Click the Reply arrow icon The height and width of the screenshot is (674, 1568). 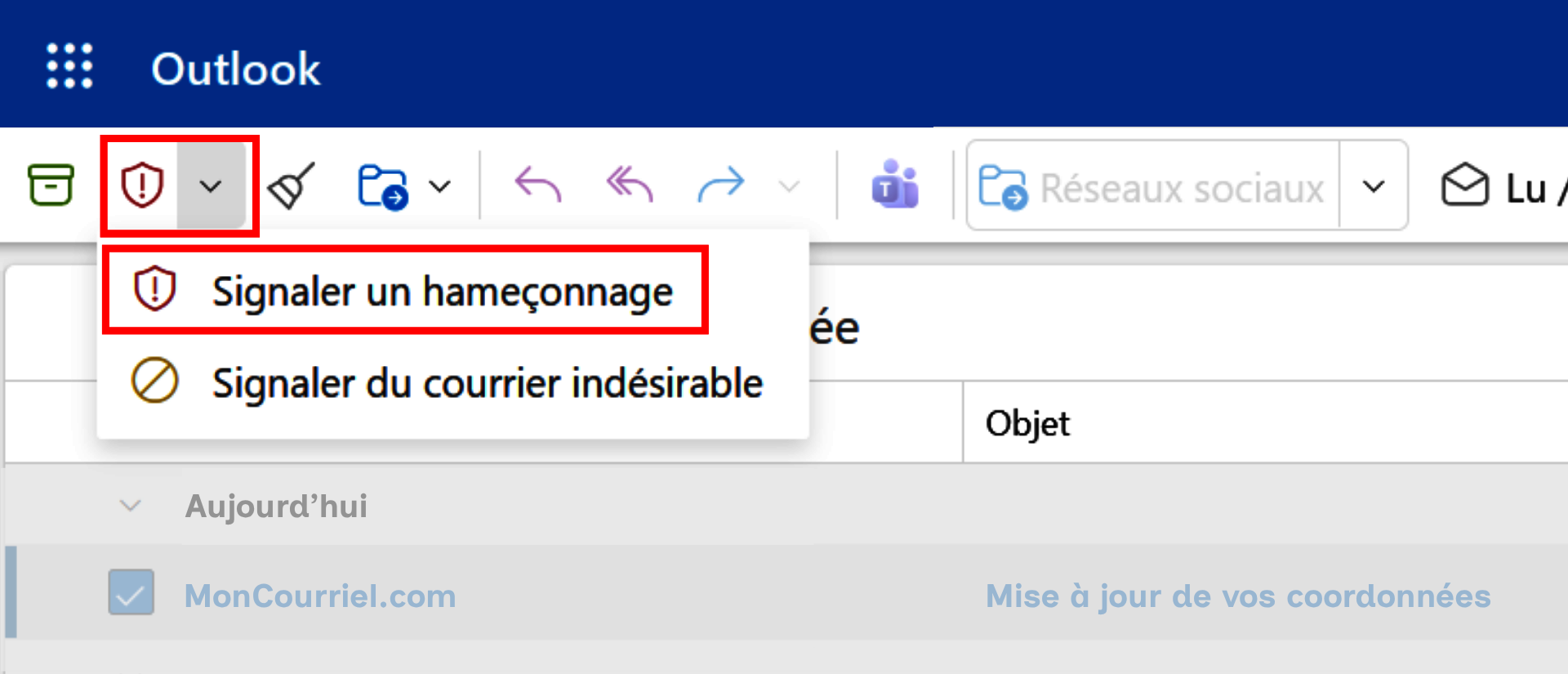pyautogui.click(x=538, y=185)
